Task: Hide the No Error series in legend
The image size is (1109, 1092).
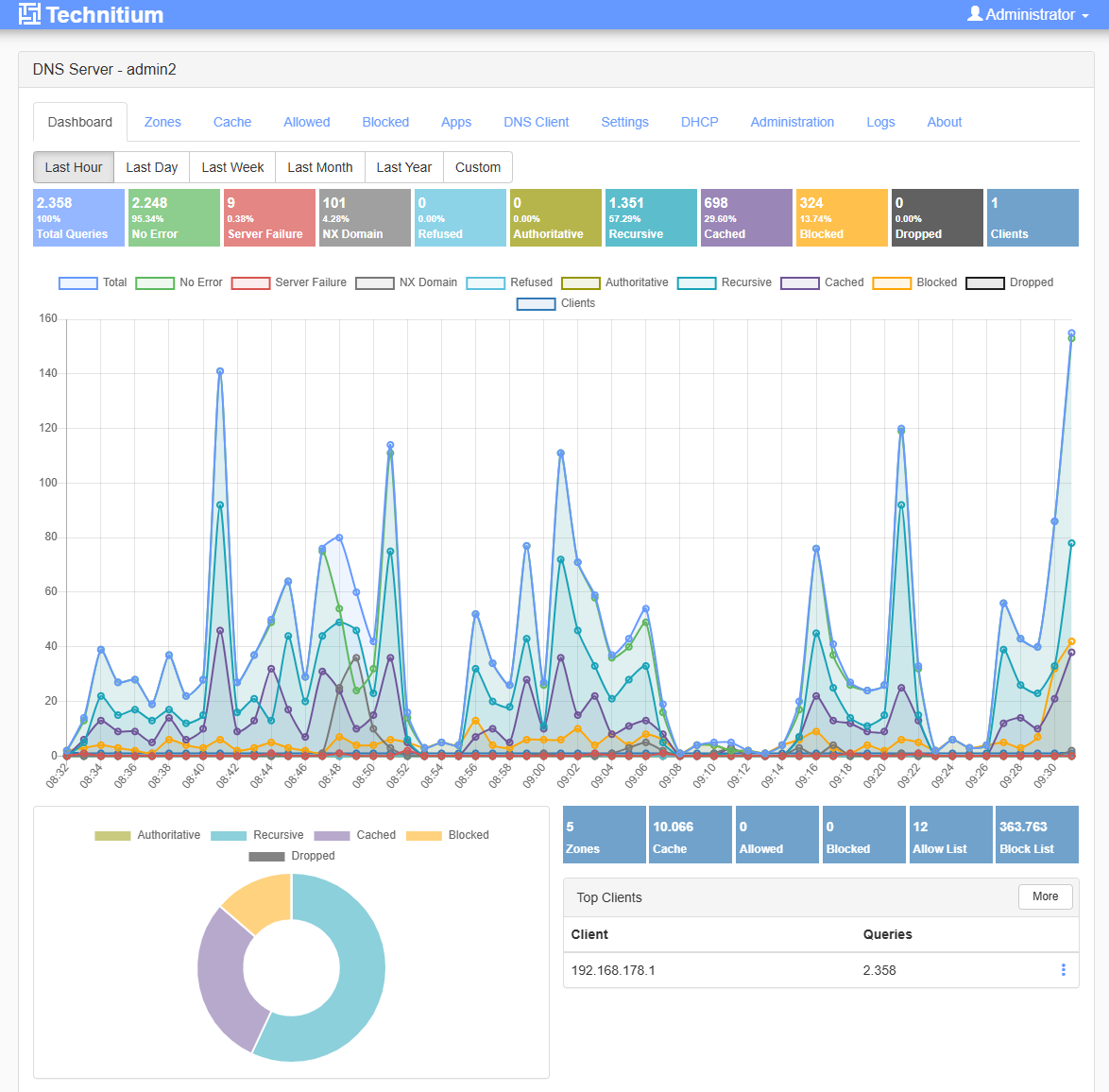Action: pyautogui.click(x=179, y=282)
